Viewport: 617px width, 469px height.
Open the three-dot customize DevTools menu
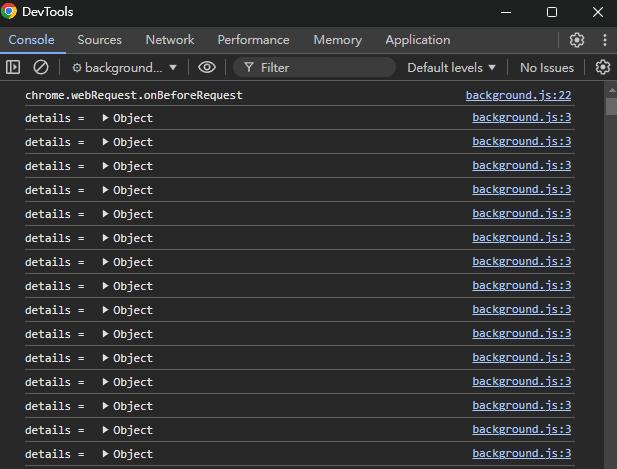point(605,40)
